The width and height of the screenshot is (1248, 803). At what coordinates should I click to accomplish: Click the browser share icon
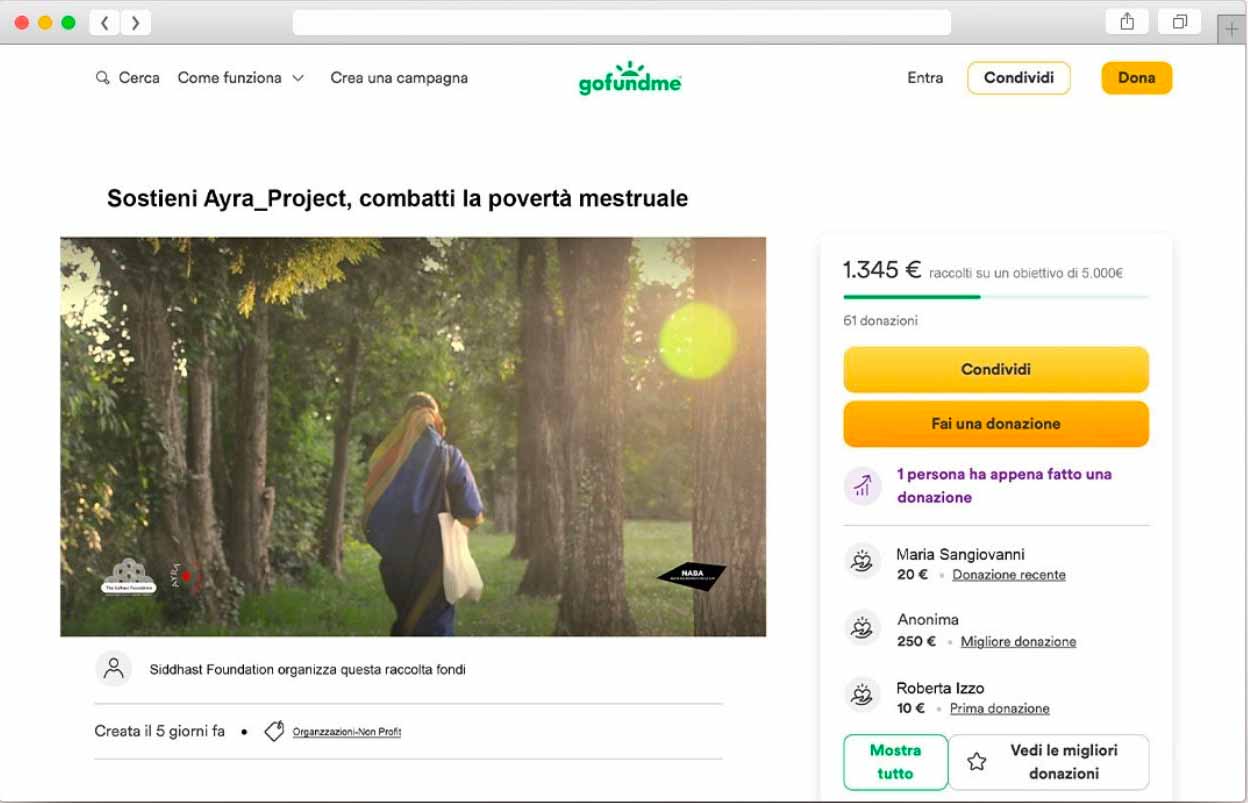click(1127, 22)
